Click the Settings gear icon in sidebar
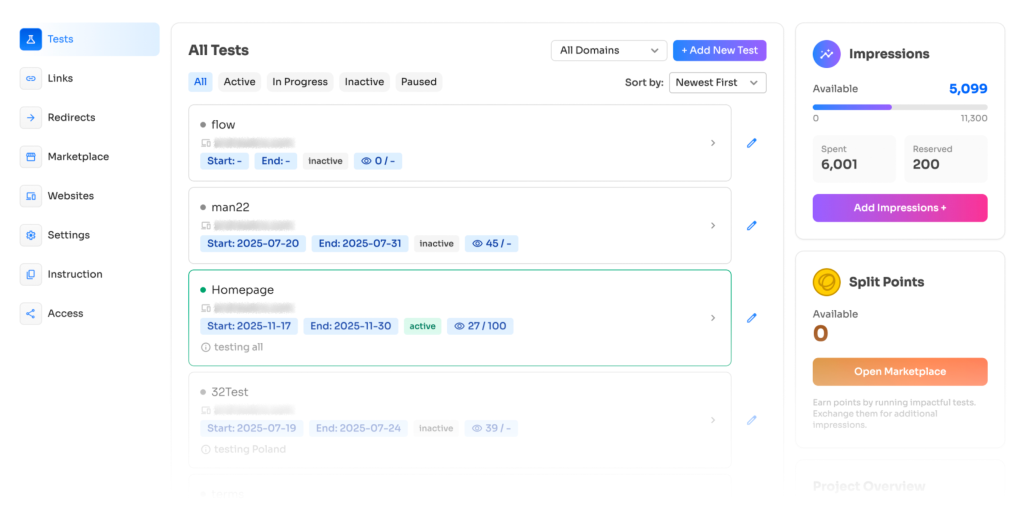 31,235
